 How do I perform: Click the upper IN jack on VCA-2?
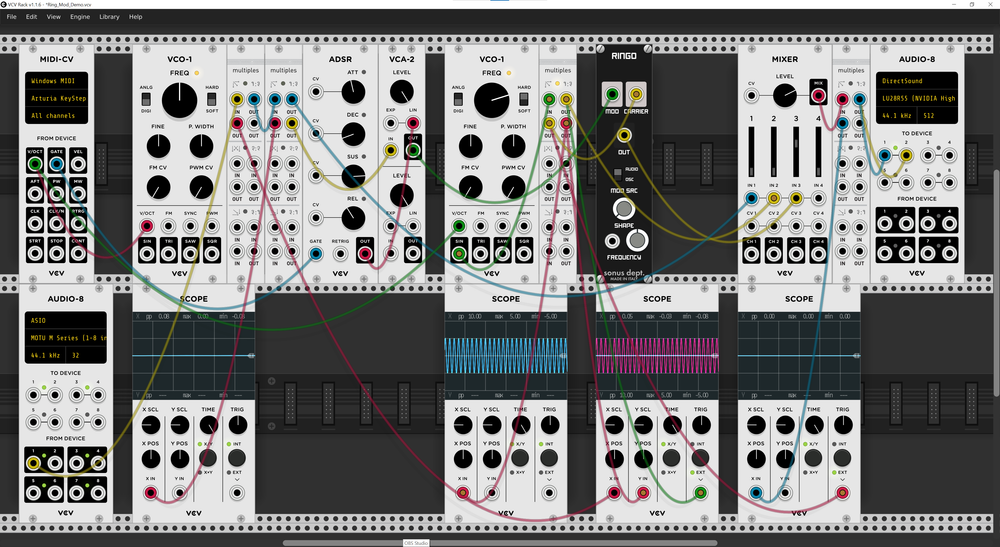[x=390, y=150]
